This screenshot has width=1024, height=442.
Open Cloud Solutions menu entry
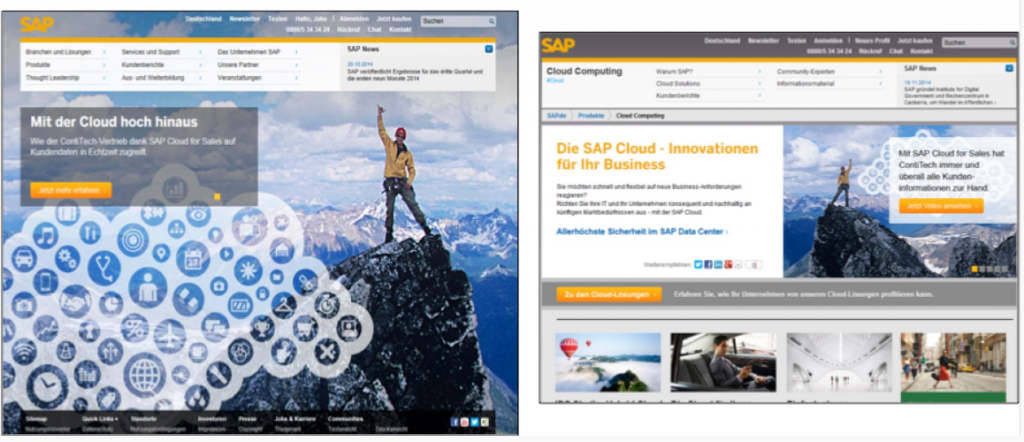tap(678, 84)
